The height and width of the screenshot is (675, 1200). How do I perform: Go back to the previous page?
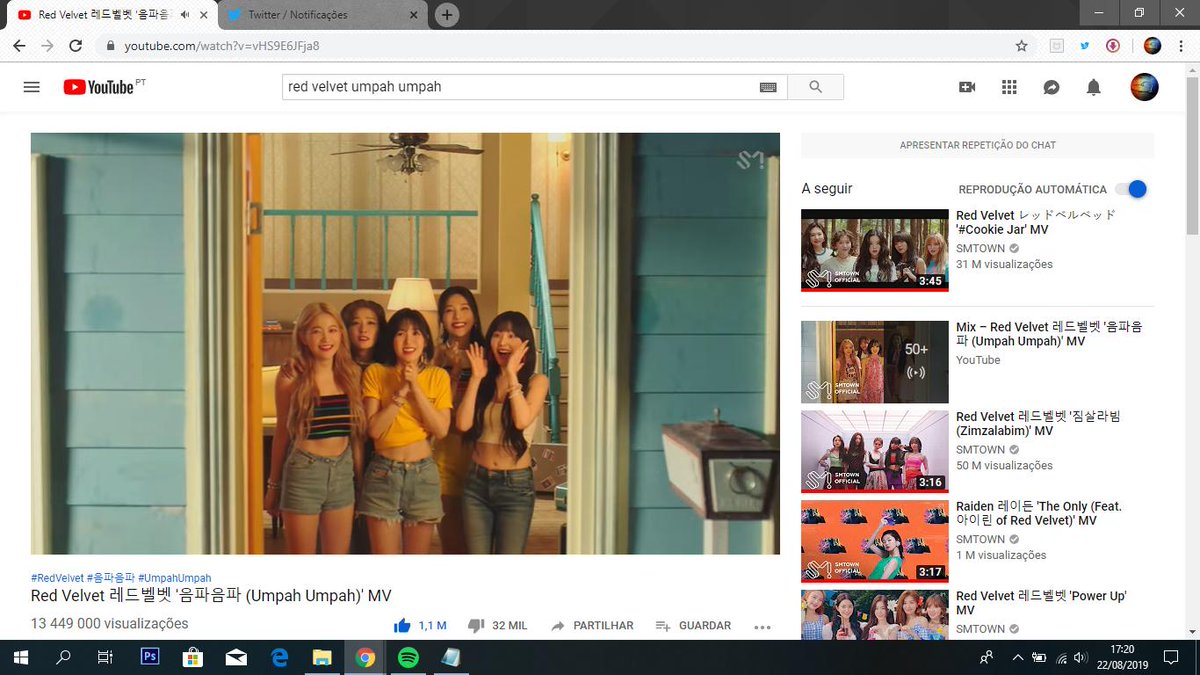pos(19,46)
